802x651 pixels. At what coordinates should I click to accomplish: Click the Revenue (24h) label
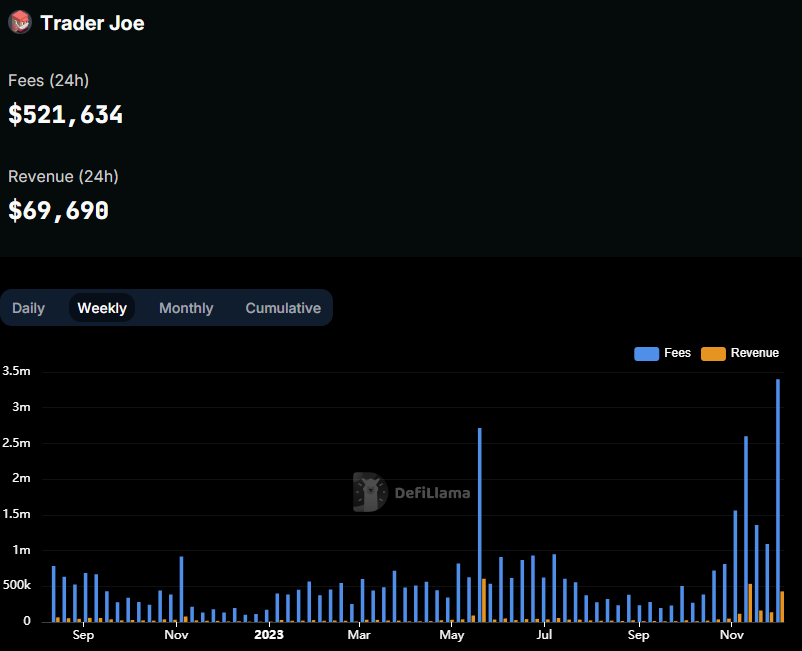63,176
